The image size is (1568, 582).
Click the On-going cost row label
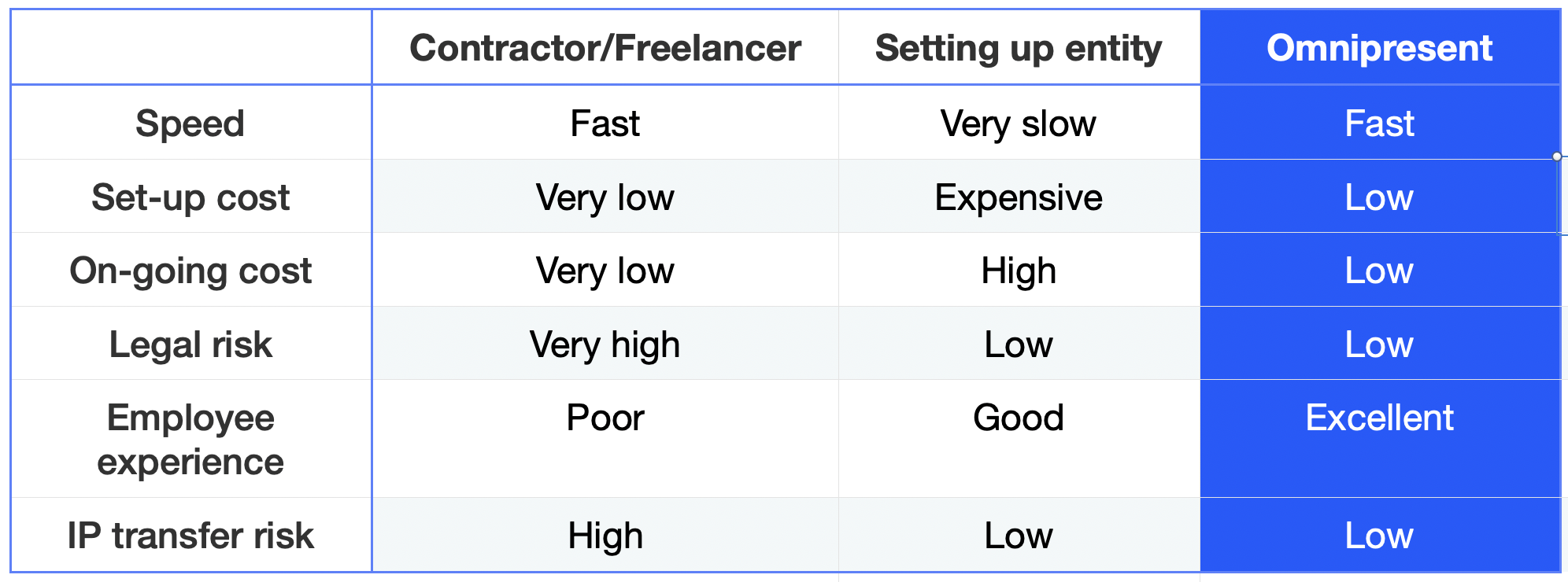click(x=190, y=270)
